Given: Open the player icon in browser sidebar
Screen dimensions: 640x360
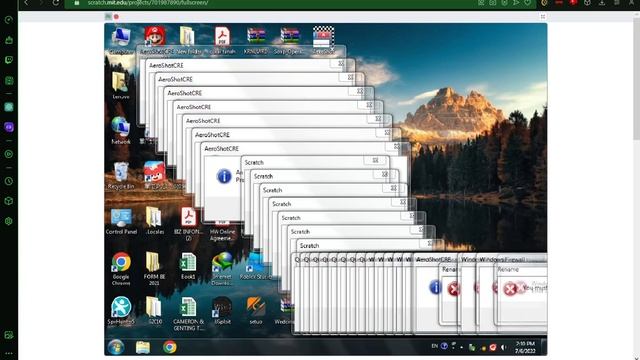Looking at the screenshot, I should [9, 154].
